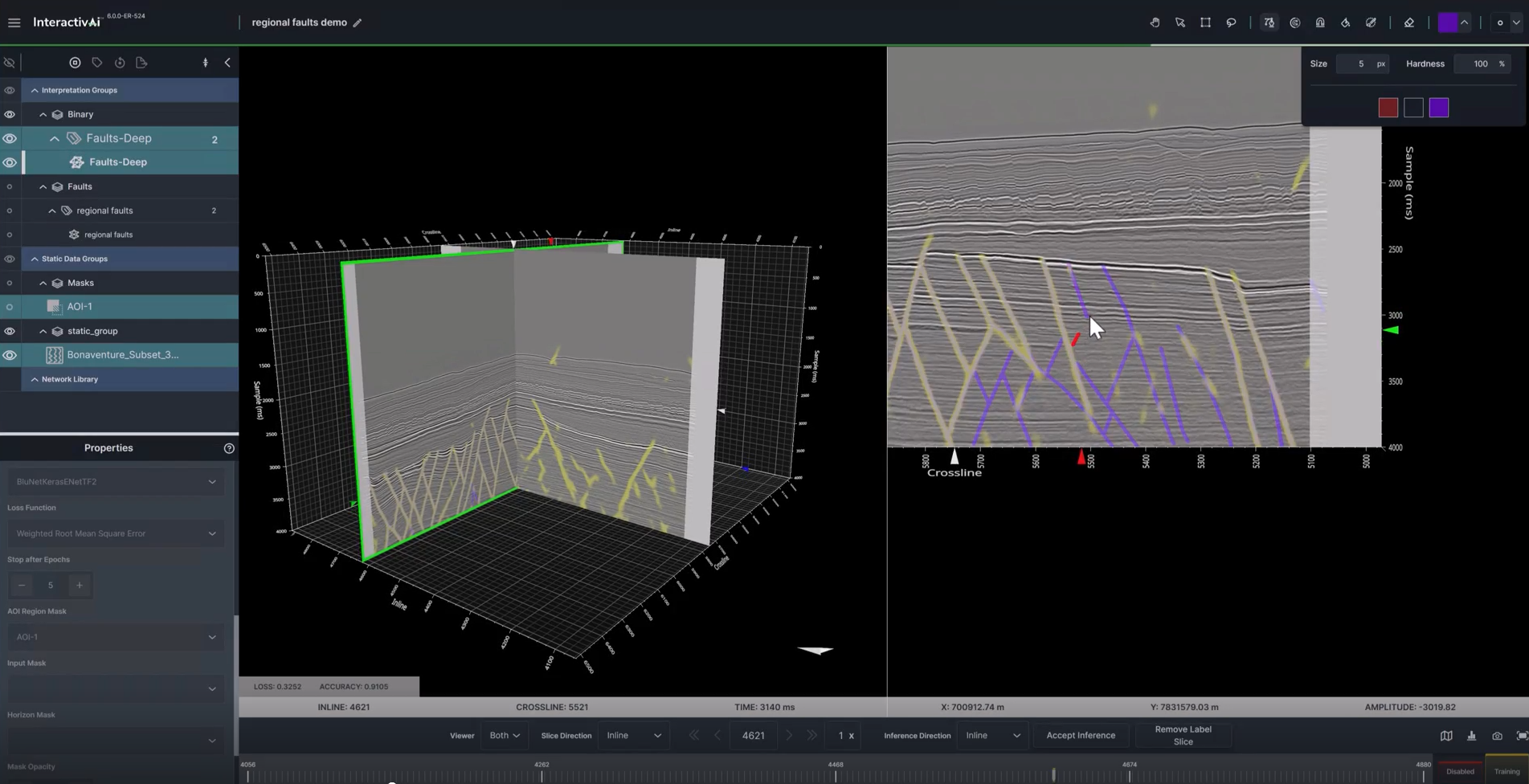Screen dimensions: 1529x784
Task: Open the Slice Direction dropdown
Action: 633,736
